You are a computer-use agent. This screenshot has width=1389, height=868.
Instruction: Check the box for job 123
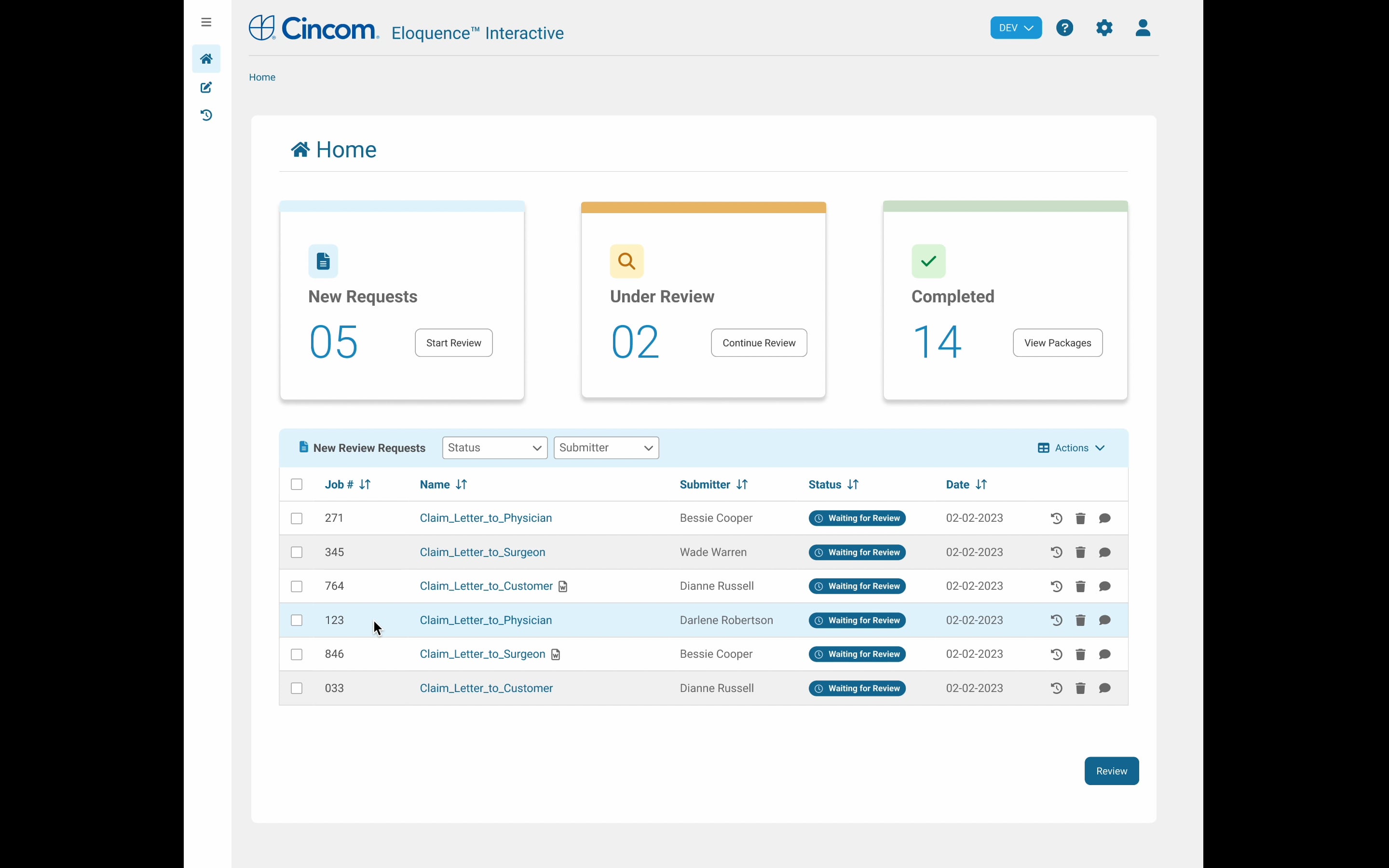click(297, 620)
